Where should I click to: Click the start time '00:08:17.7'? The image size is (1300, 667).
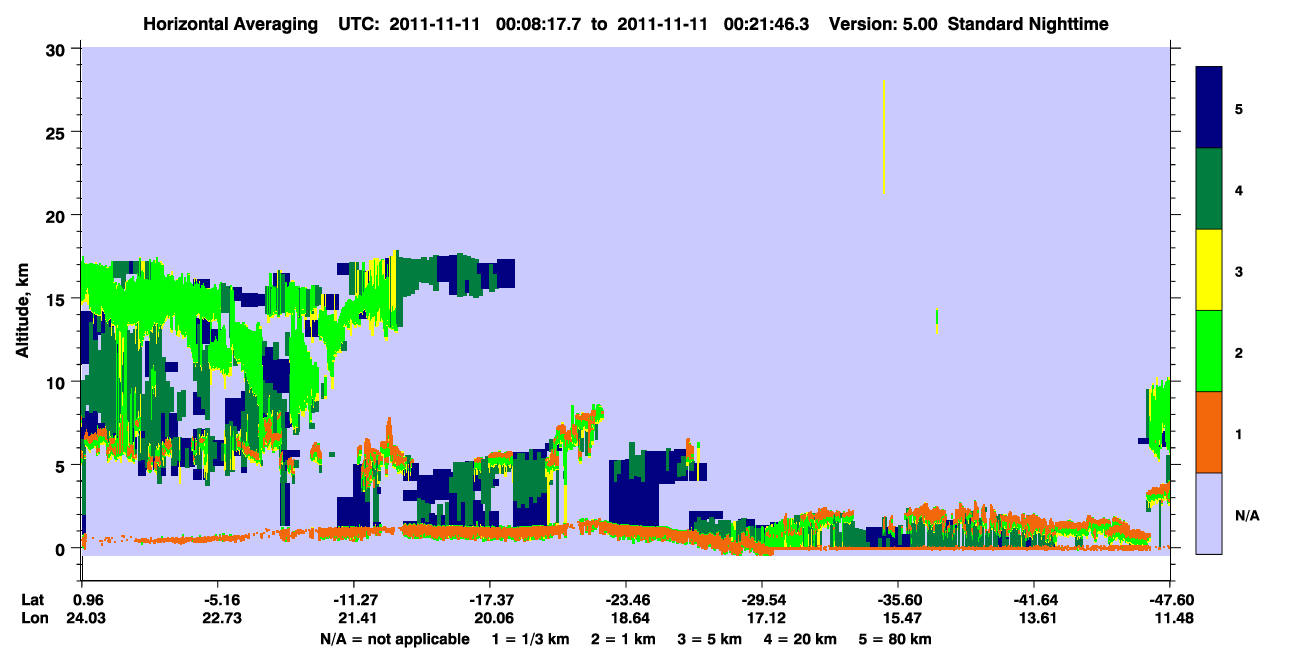point(536,23)
